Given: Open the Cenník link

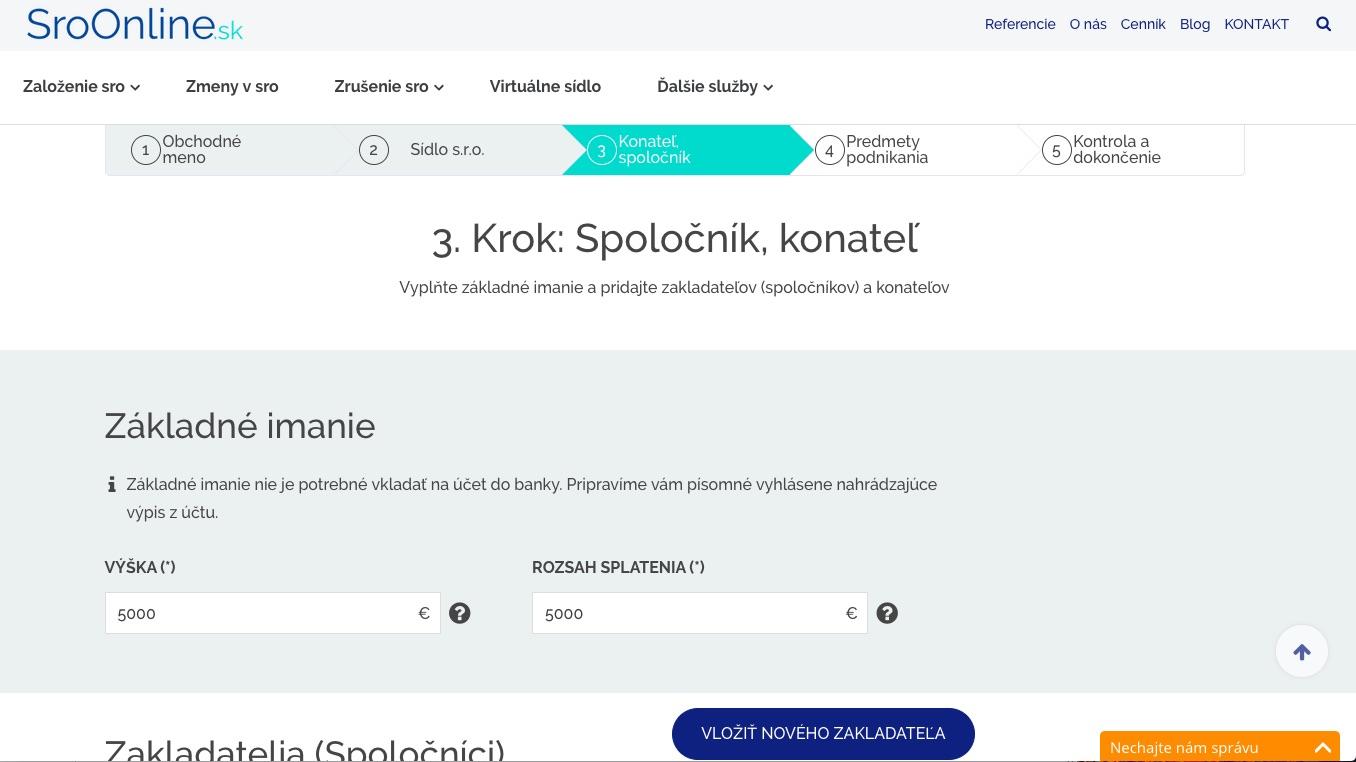Looking at the screenshot, I should [x=1142, y=24].
